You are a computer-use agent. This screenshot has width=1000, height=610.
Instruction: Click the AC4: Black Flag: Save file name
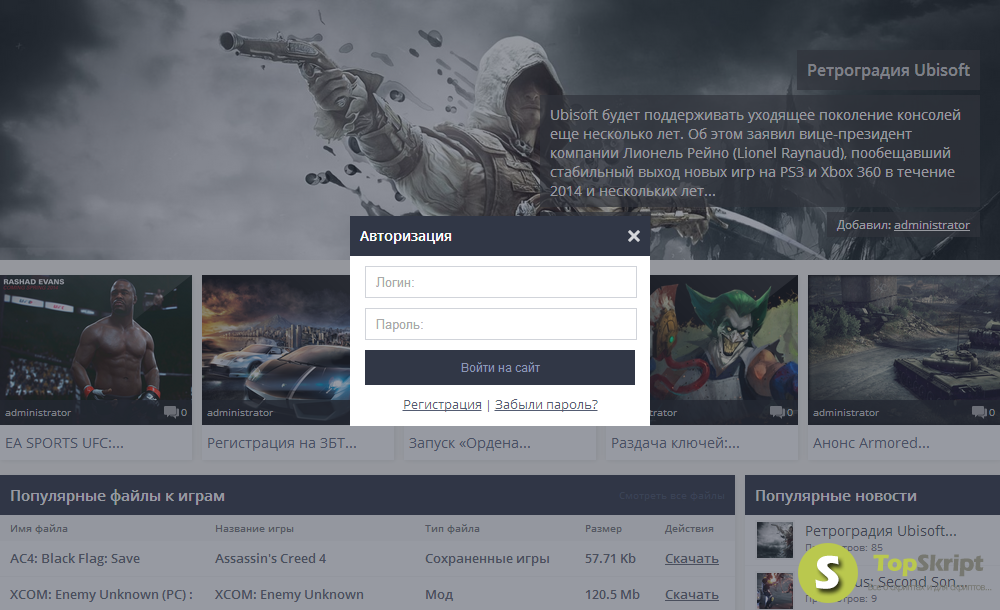[75, 558]
